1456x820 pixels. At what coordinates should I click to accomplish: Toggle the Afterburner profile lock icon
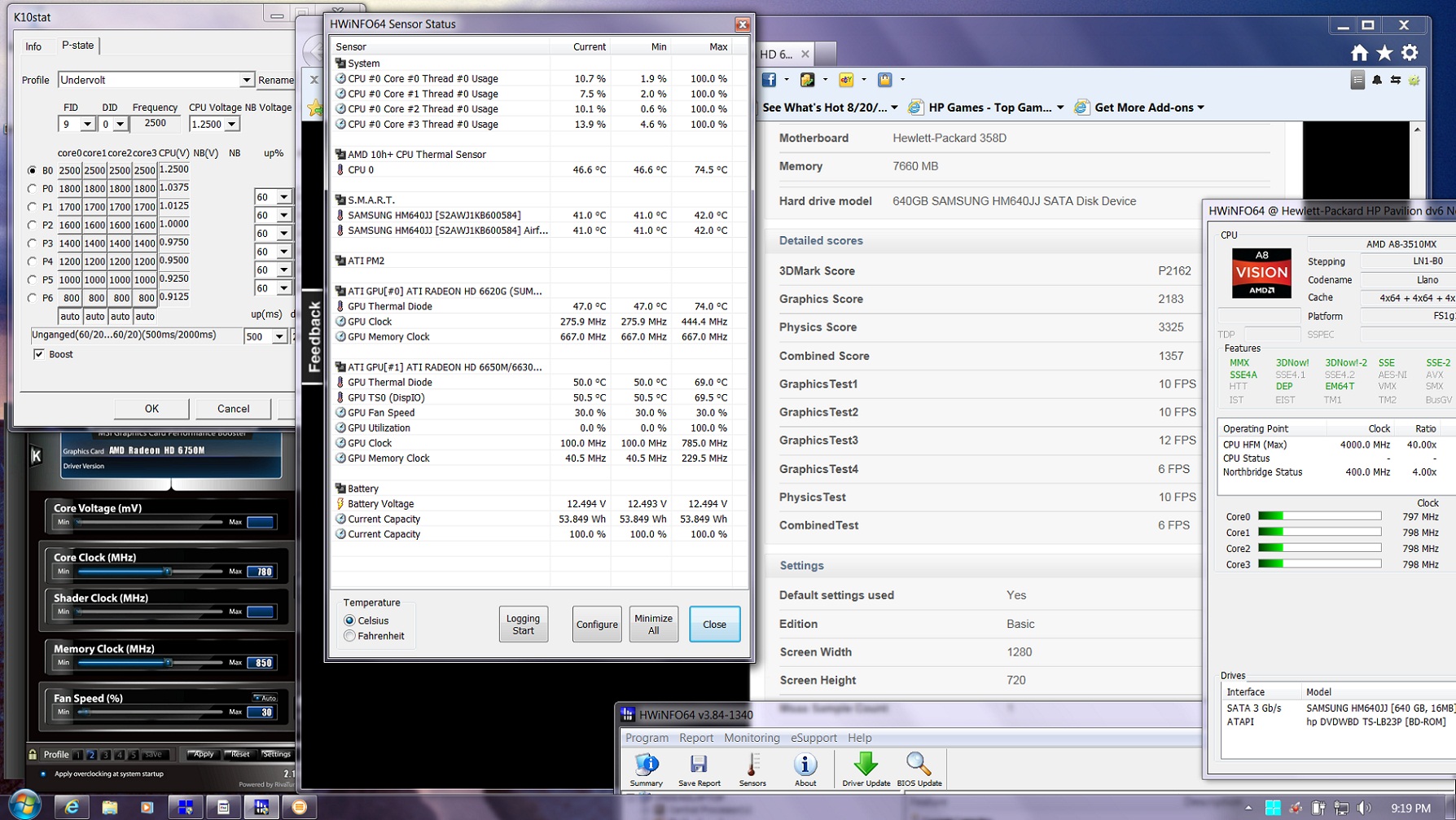(x=33, y=754)
